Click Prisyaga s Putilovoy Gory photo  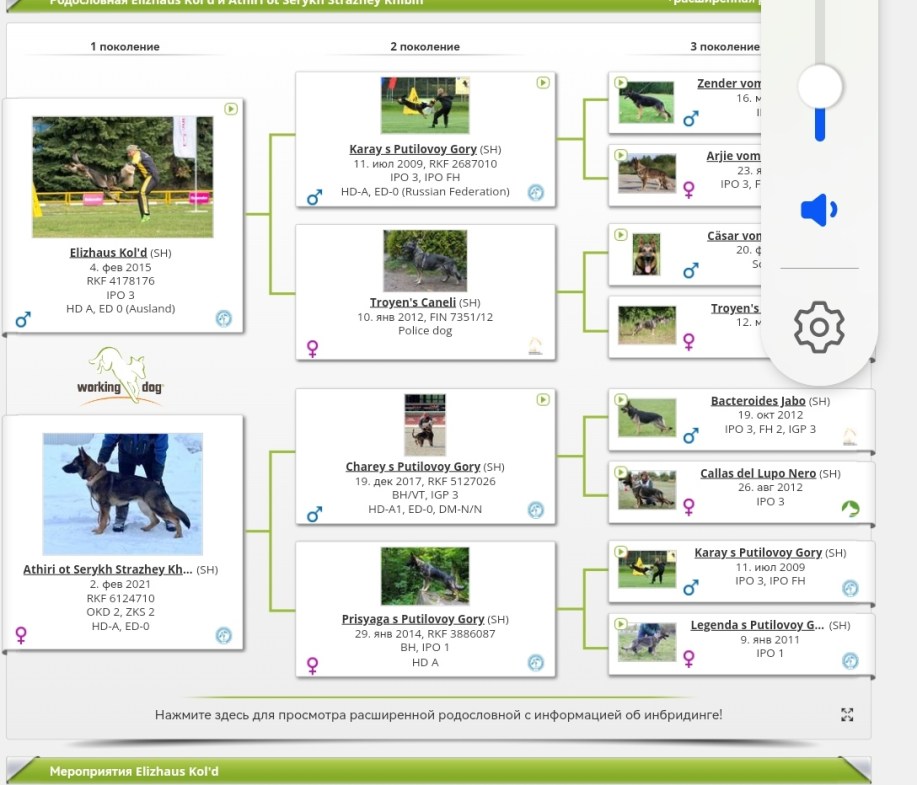point(425,576)
